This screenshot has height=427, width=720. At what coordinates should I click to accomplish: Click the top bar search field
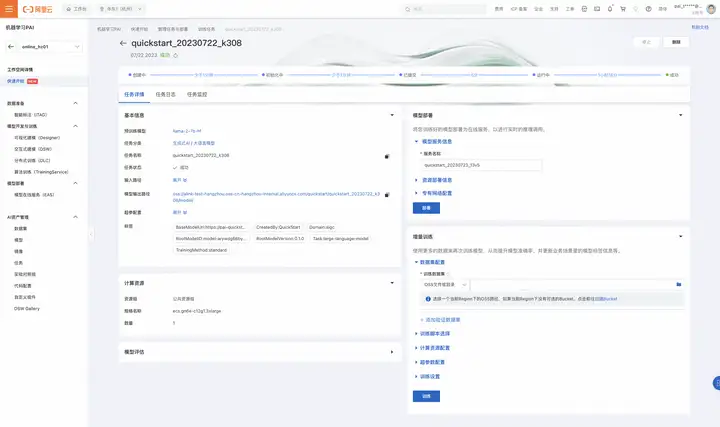click(444, 9)
